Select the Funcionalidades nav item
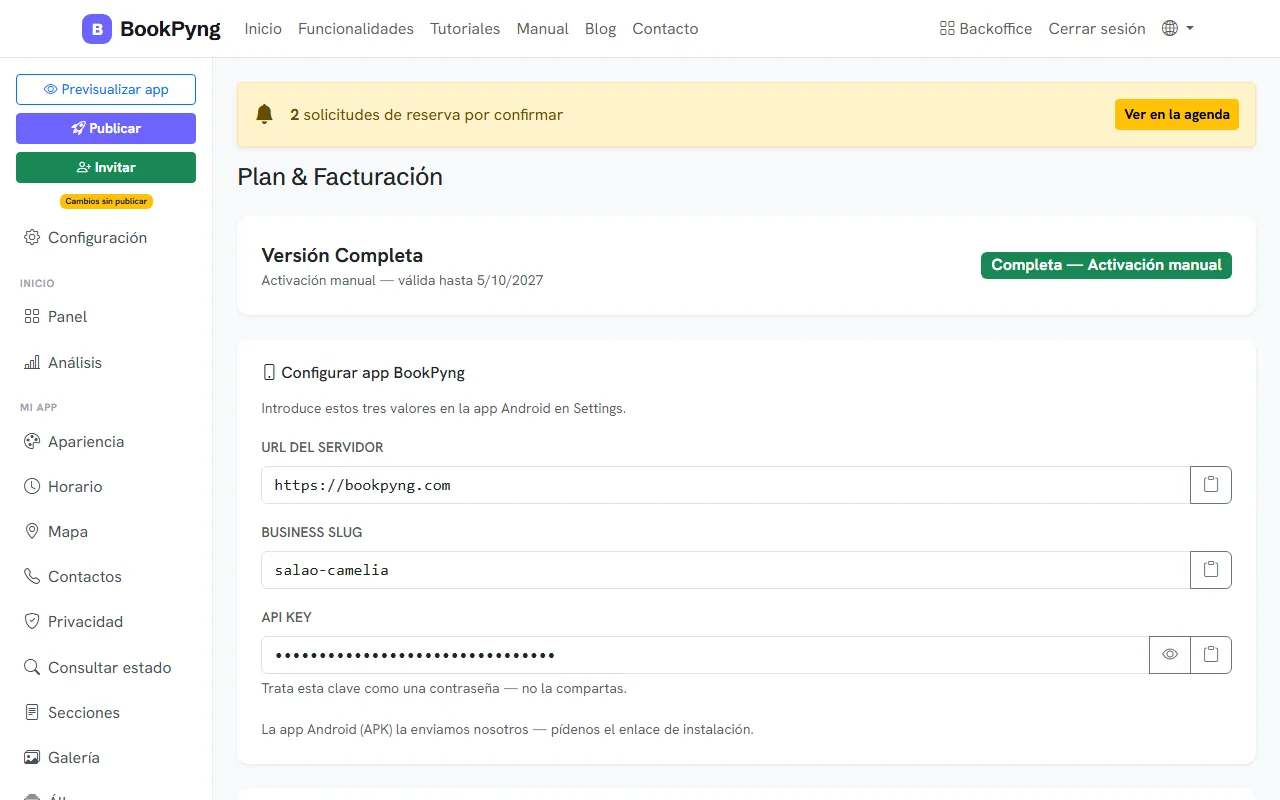1280x800 pixels. [x=356, y=29]
